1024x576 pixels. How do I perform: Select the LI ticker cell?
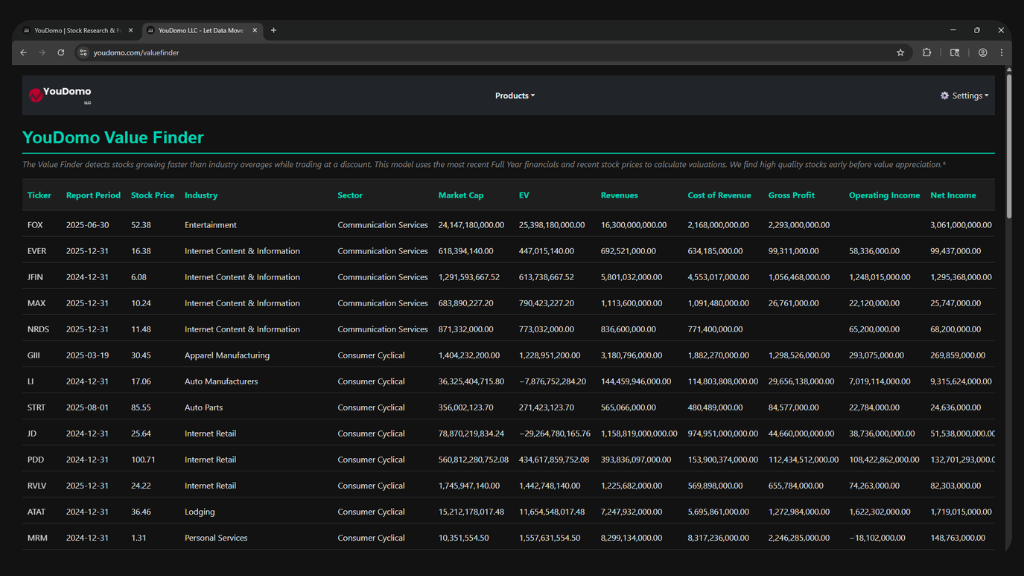[31, 381]
